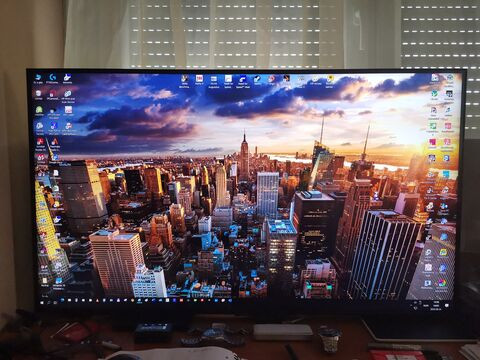The width and height of the screenshot is (480, 360).
Task: Open the Action Center notifications icon
Action: 447,305
